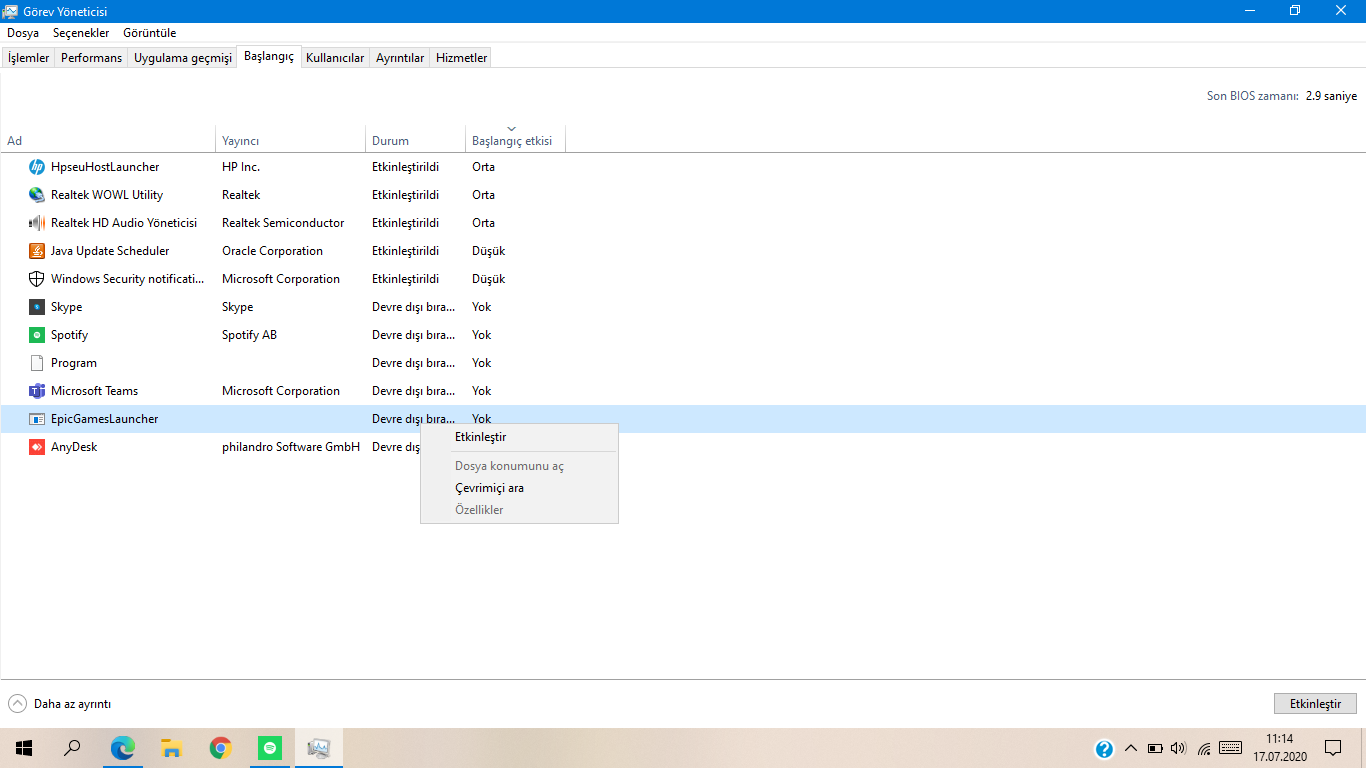The width and height of the screenshot is (1366, 768).
Task: Show hidden tray icons chevron
Action: [x=1131, y=748]
